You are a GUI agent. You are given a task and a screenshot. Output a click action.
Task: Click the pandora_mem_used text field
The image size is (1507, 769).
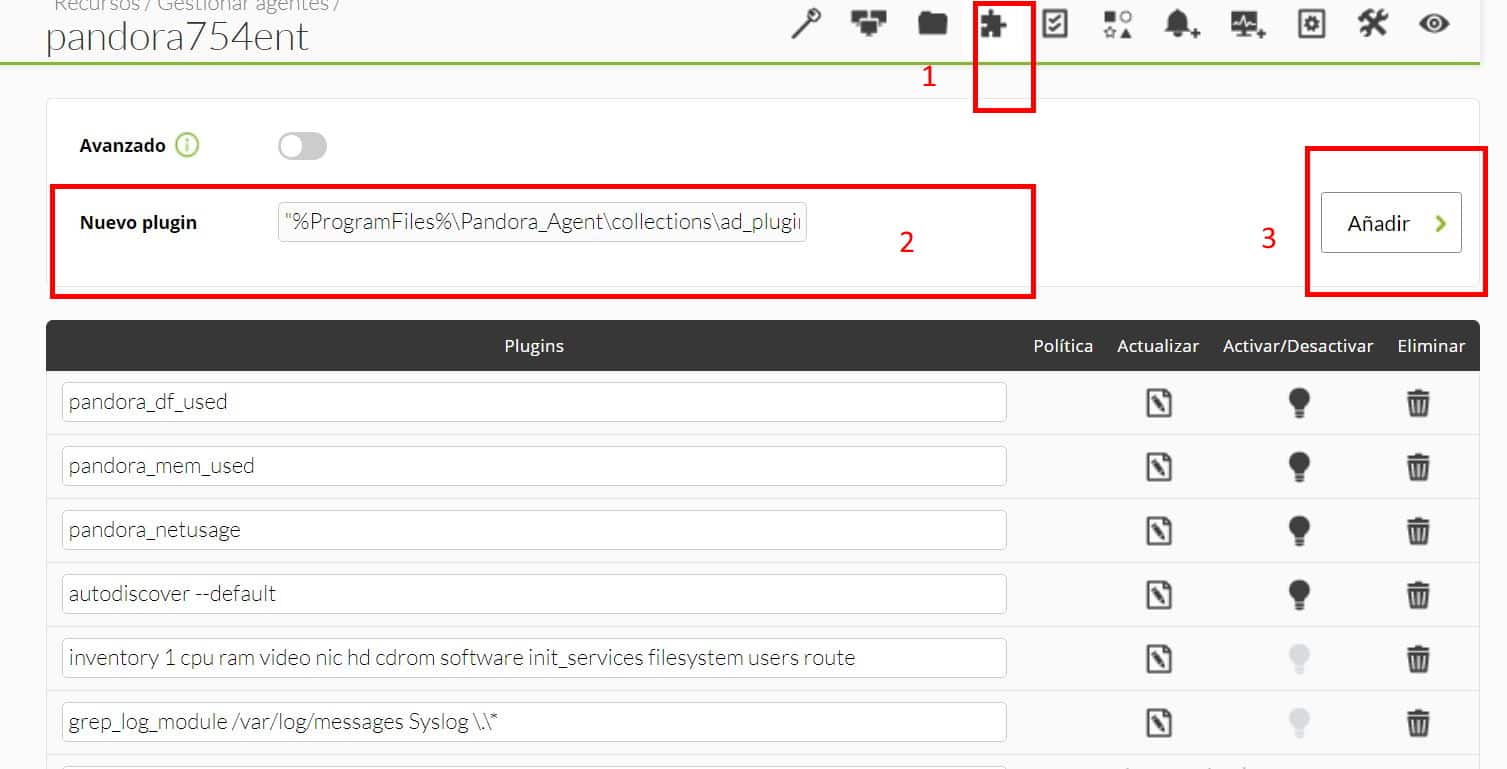[534, 466]
